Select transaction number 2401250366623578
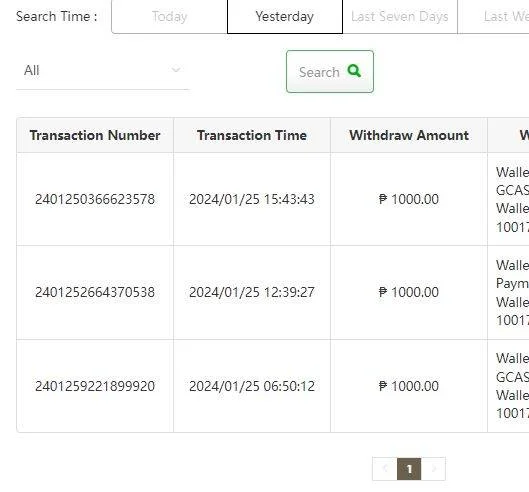Screen dimensions: 529x492 point(95,199)
